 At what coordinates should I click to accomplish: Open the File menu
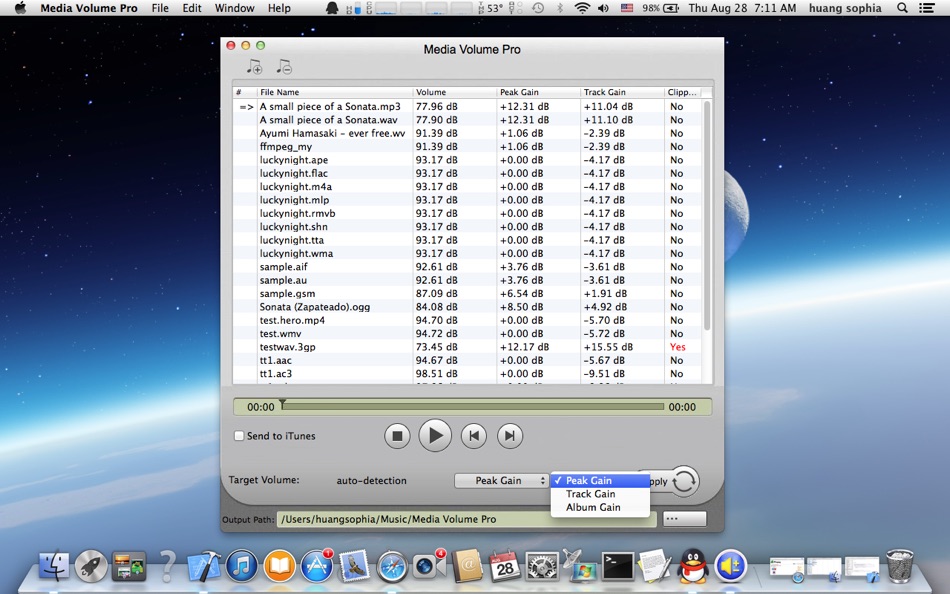(x=160, y=8)
